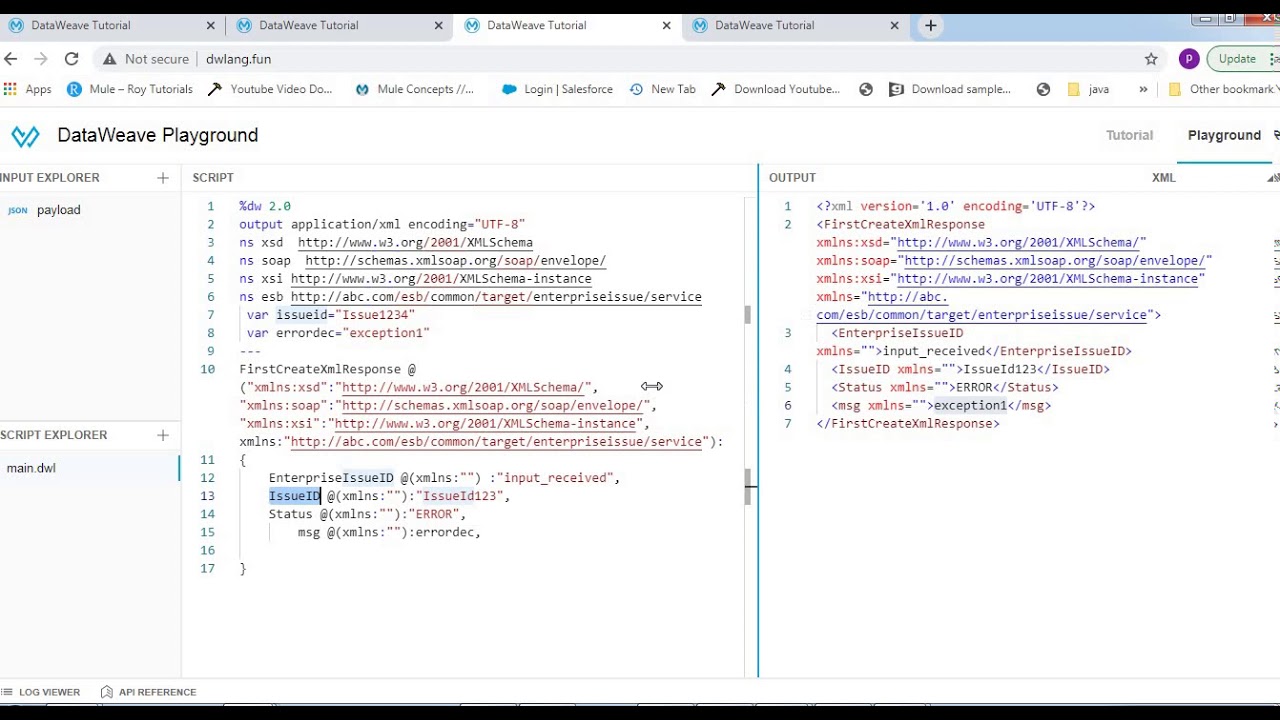
Task: Open the Other bookmarks folder
Action: point(1222,89)
